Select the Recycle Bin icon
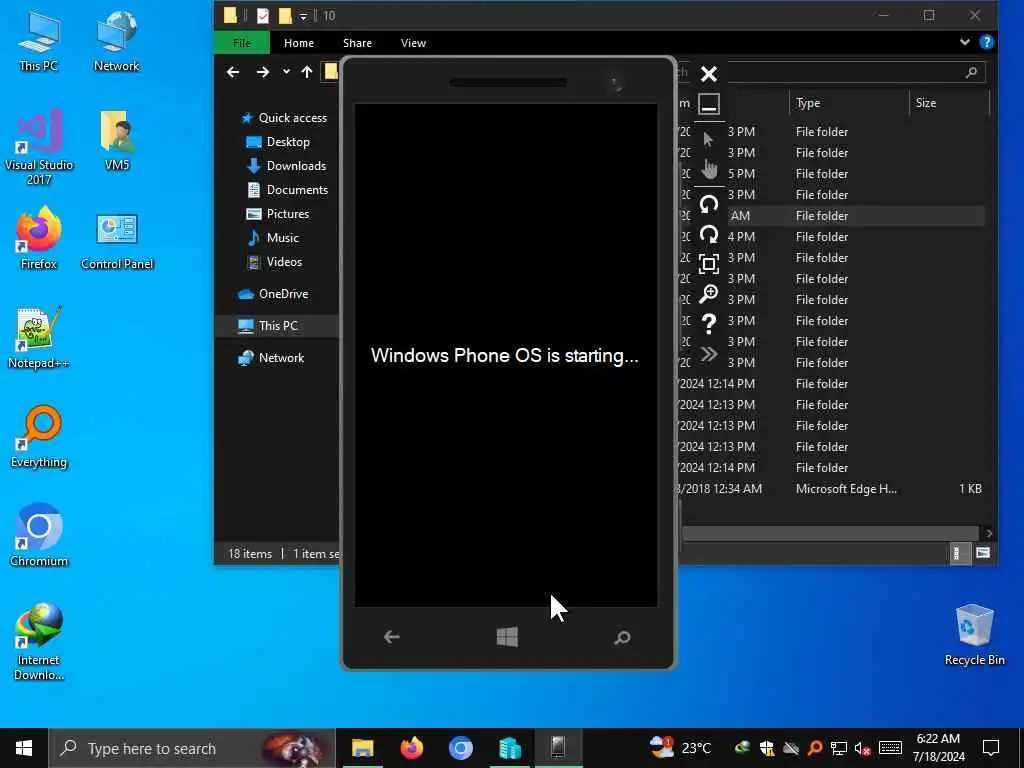 tap(974, 635)
